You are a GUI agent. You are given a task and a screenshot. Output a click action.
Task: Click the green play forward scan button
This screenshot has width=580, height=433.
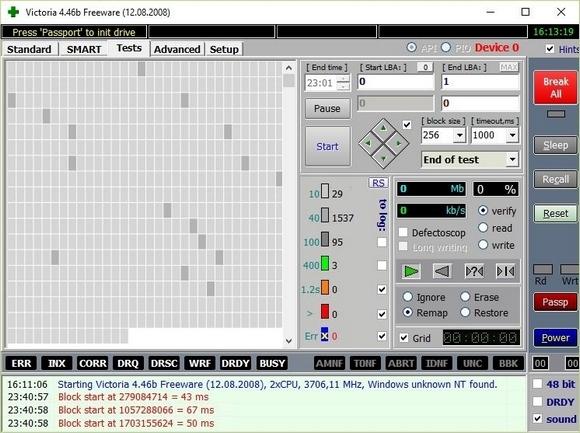pos(411,271)
